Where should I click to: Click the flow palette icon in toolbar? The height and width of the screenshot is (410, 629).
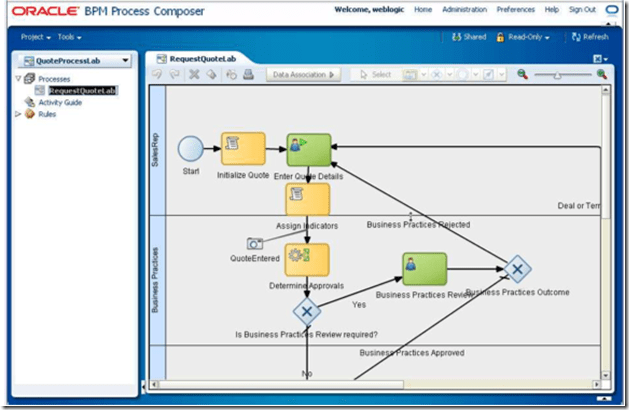[x=488, y=75]
